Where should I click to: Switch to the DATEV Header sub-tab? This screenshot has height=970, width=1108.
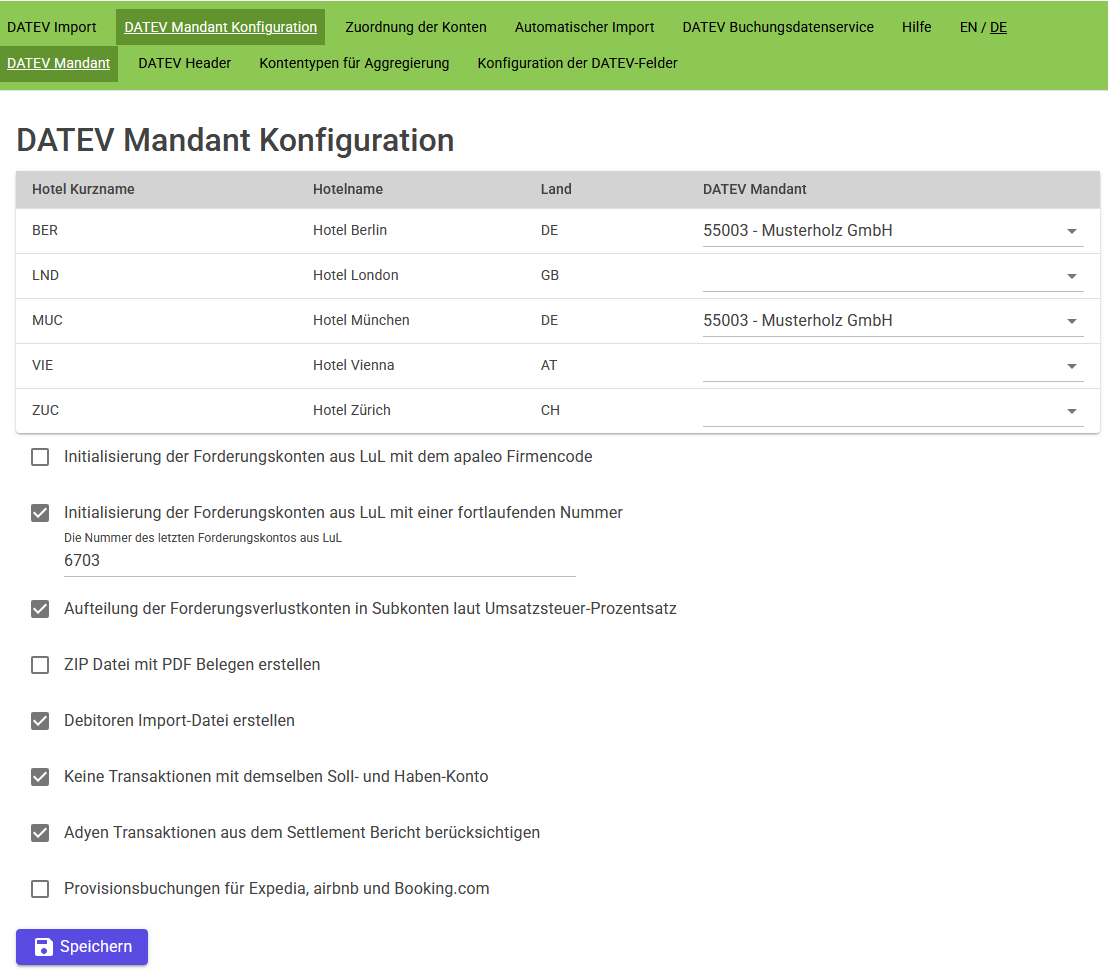pos(184,63)
